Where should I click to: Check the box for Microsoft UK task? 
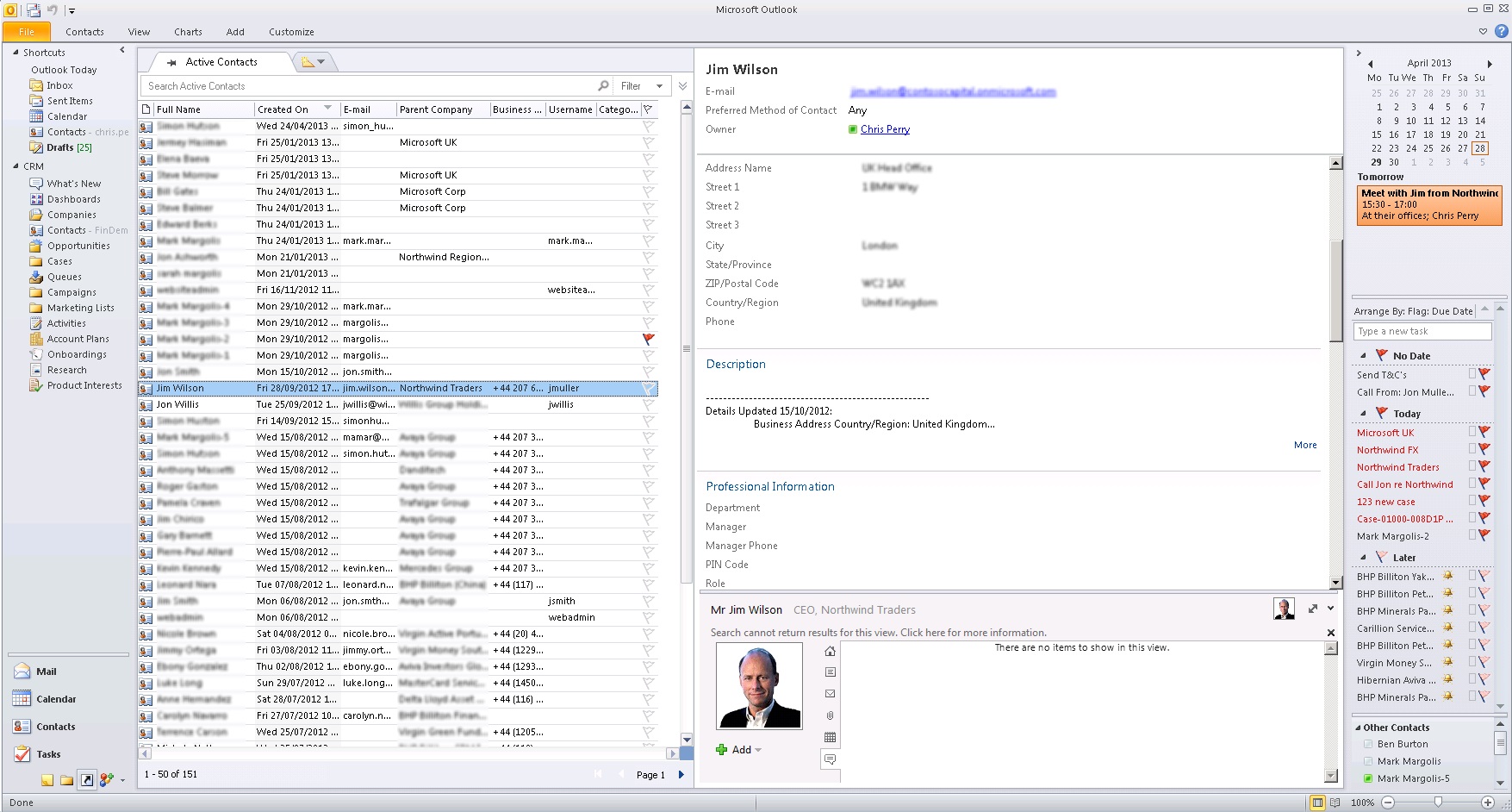1472,432
